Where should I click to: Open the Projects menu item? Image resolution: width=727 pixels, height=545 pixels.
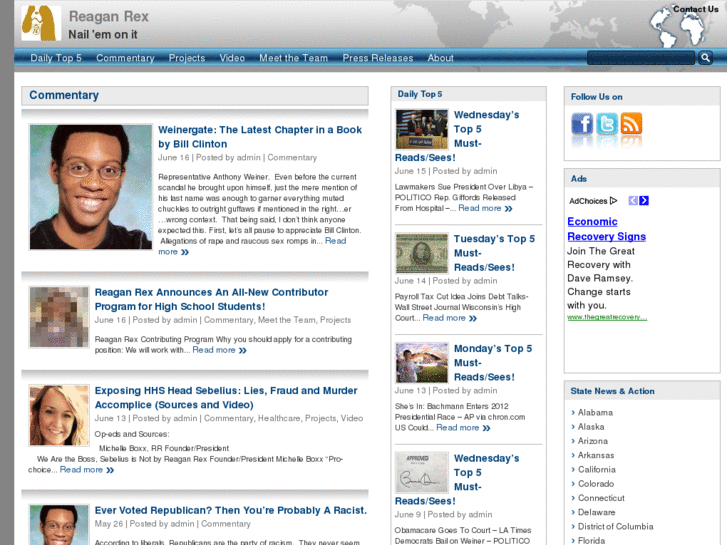tap(187, 58)
